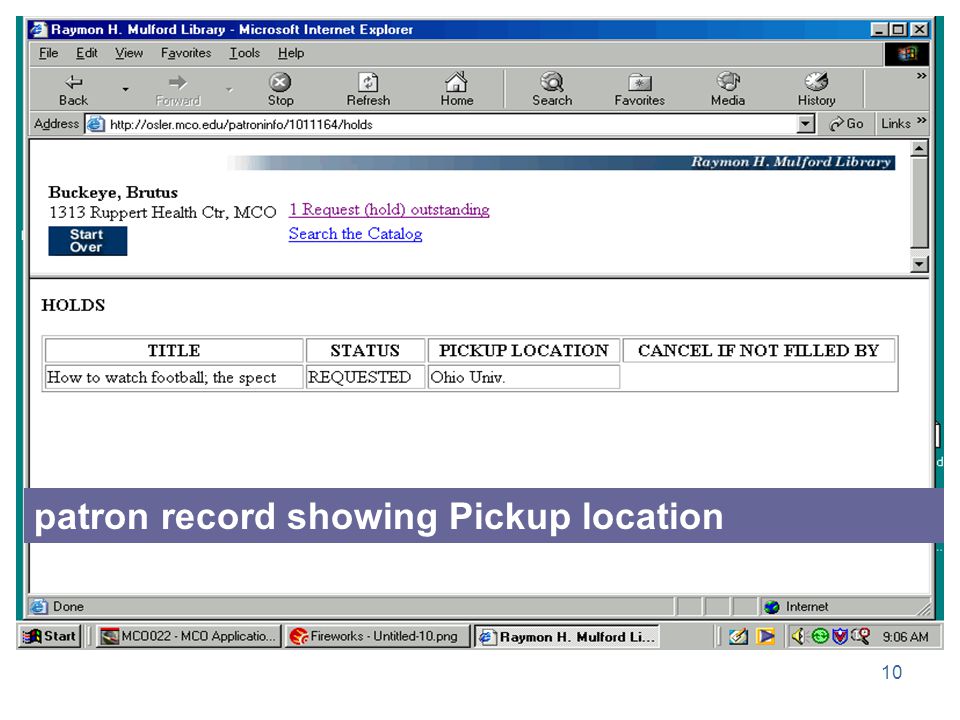This screenshot has width=960, height=720.
Task: Click the Back toolbar button
Action: [73, 89]
